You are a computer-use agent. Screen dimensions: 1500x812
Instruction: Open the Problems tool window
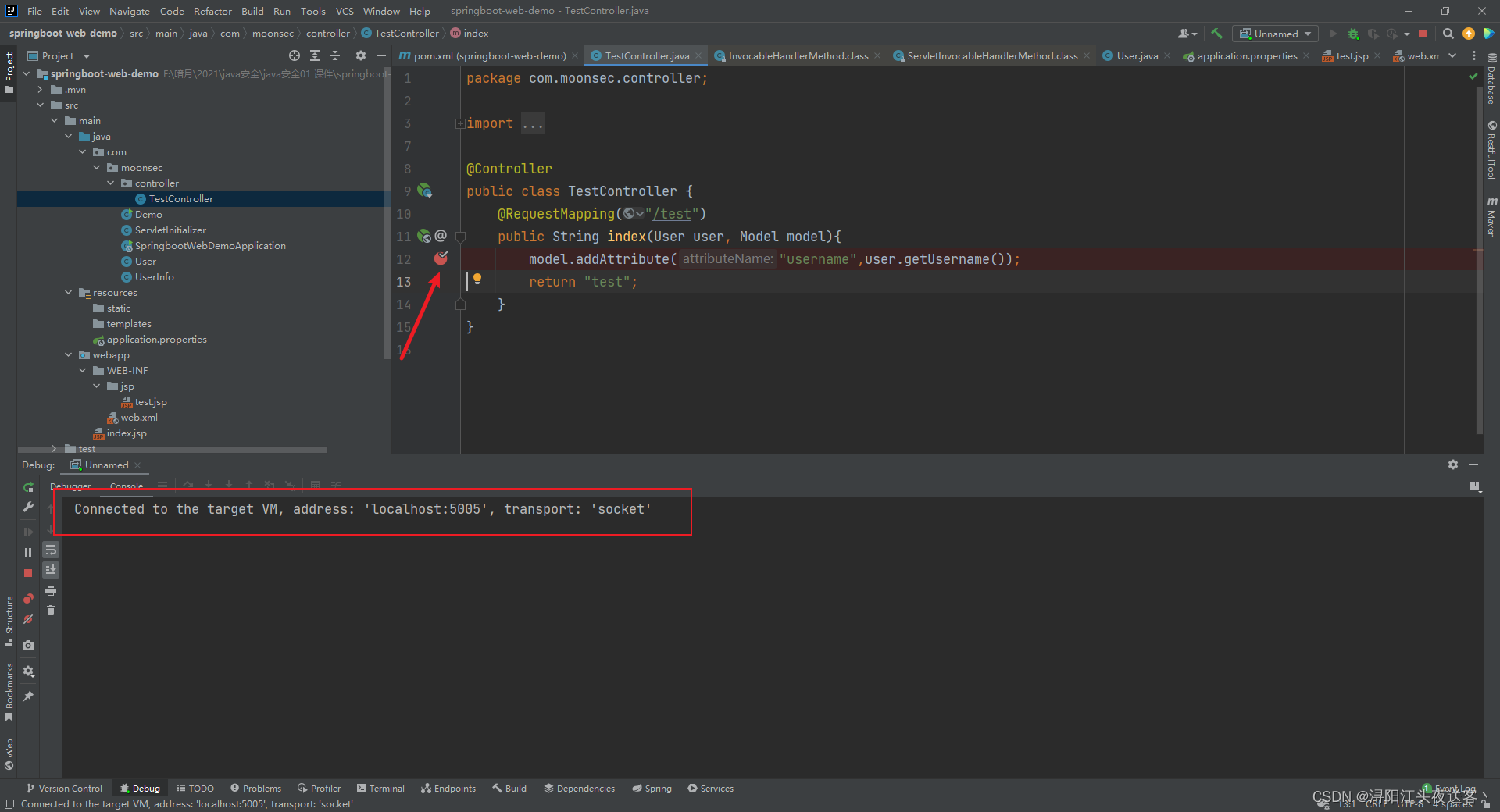(x=255, y=789)
